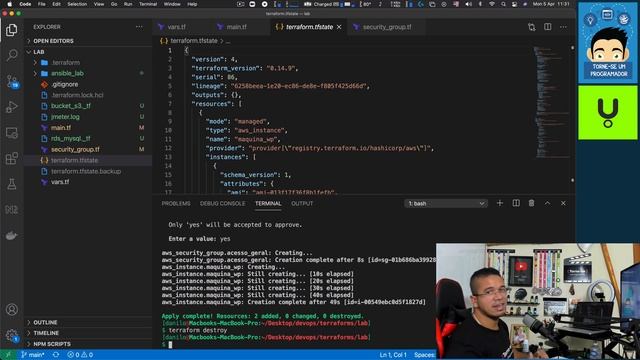
Task: Open the Manage gear menu
Action: click(x=11, y=336)
